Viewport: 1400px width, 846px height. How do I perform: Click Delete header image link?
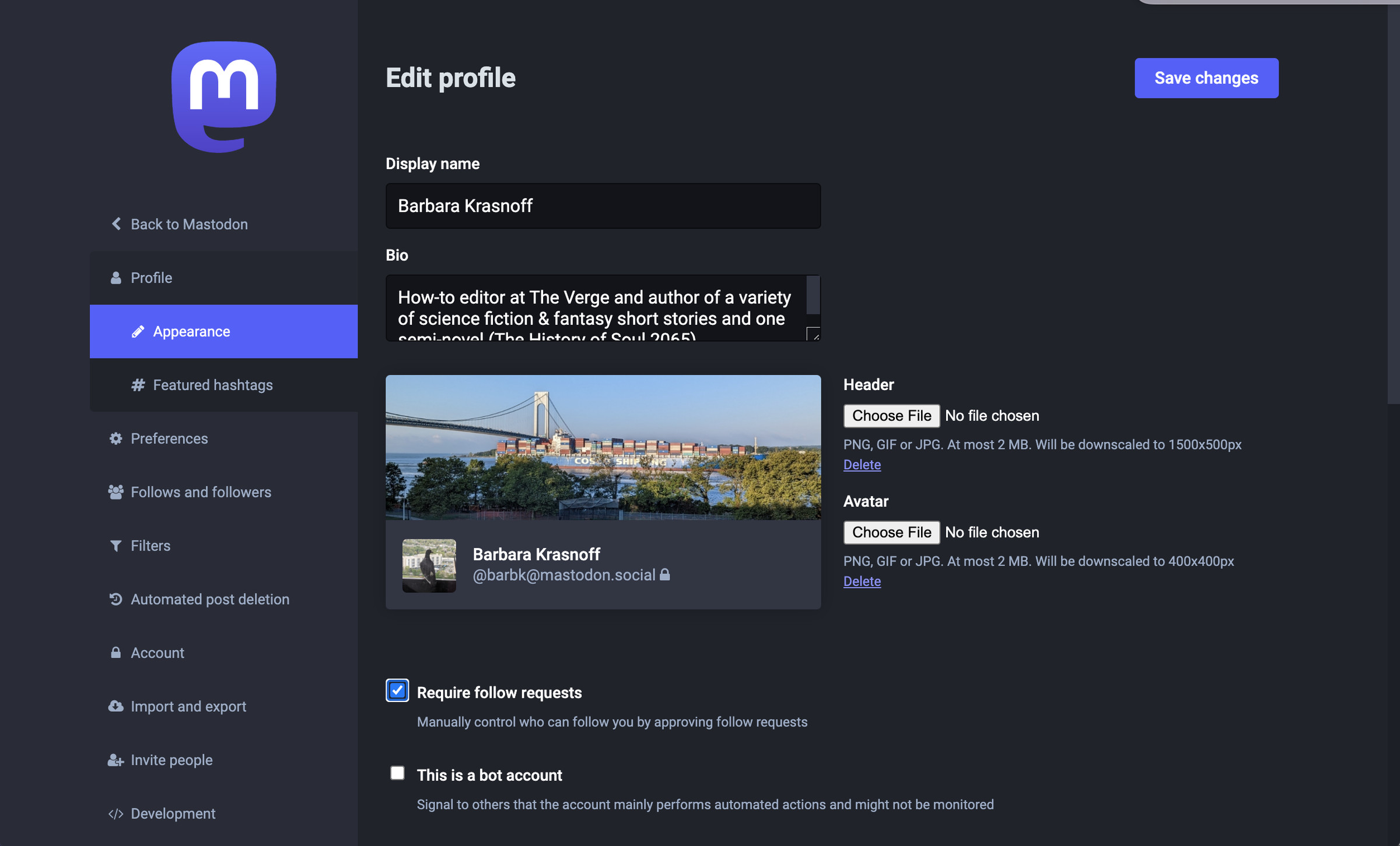click(862, 464)
